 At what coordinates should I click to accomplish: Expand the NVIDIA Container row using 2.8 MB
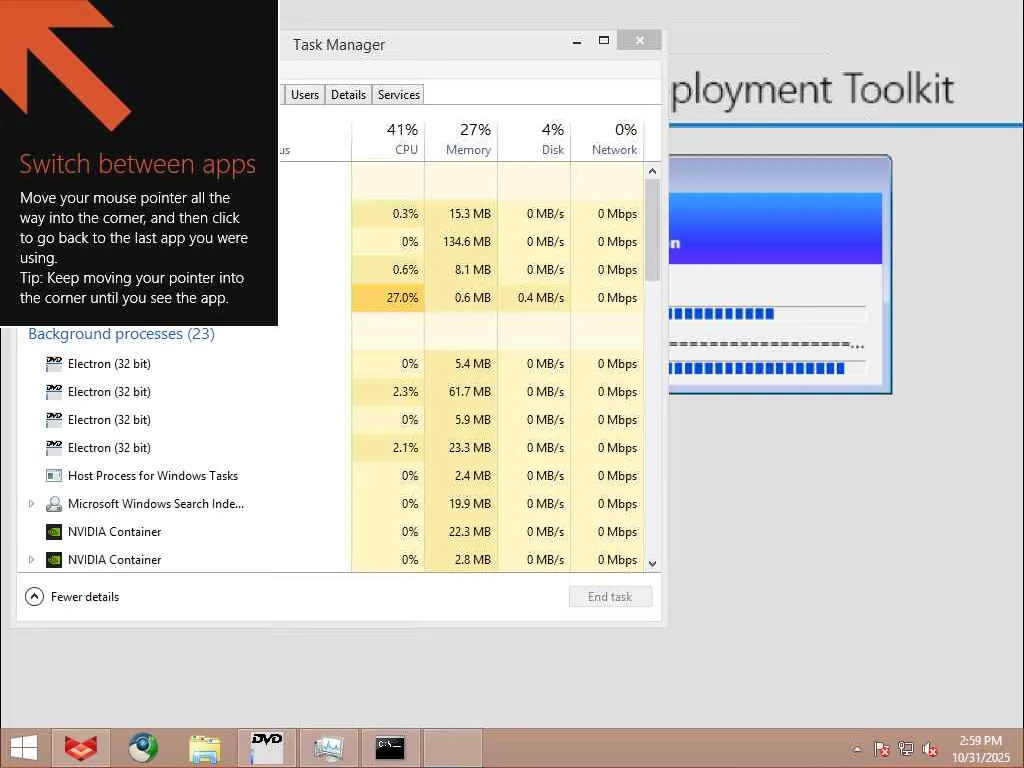tap(31, 560)
